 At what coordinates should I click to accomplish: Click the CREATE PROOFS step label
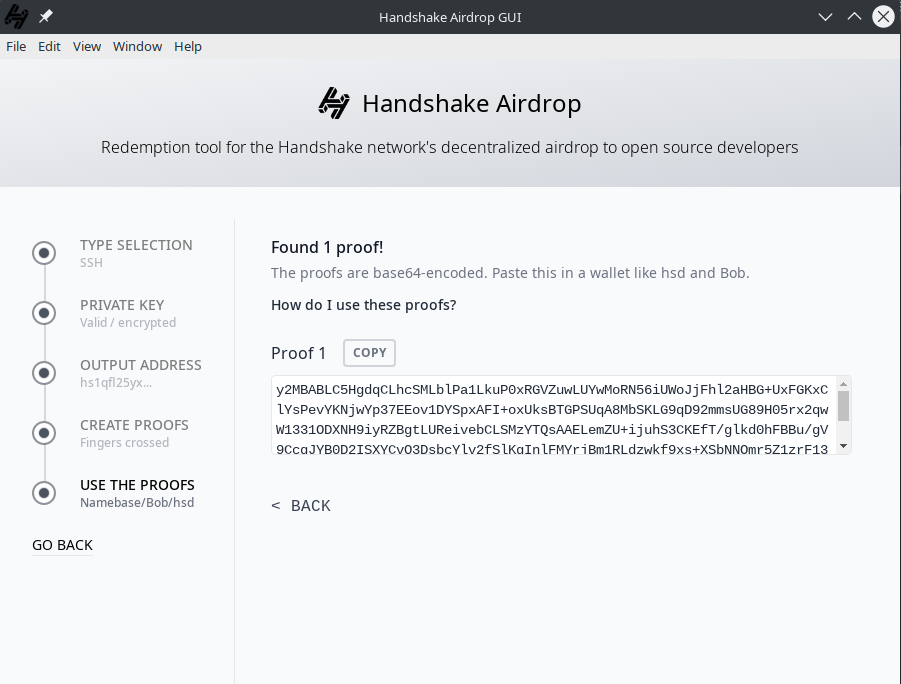pos(134,425)
